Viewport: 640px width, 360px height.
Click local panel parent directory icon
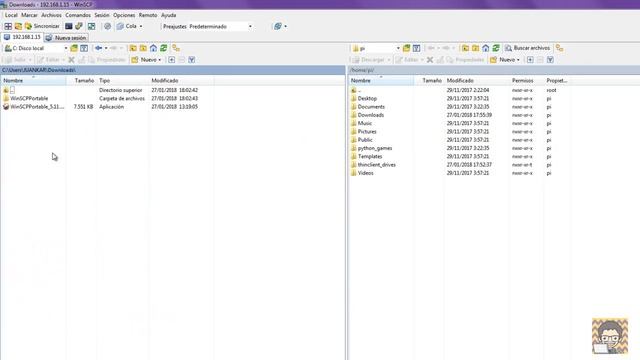pyautogui.click(x=133, y=48)
